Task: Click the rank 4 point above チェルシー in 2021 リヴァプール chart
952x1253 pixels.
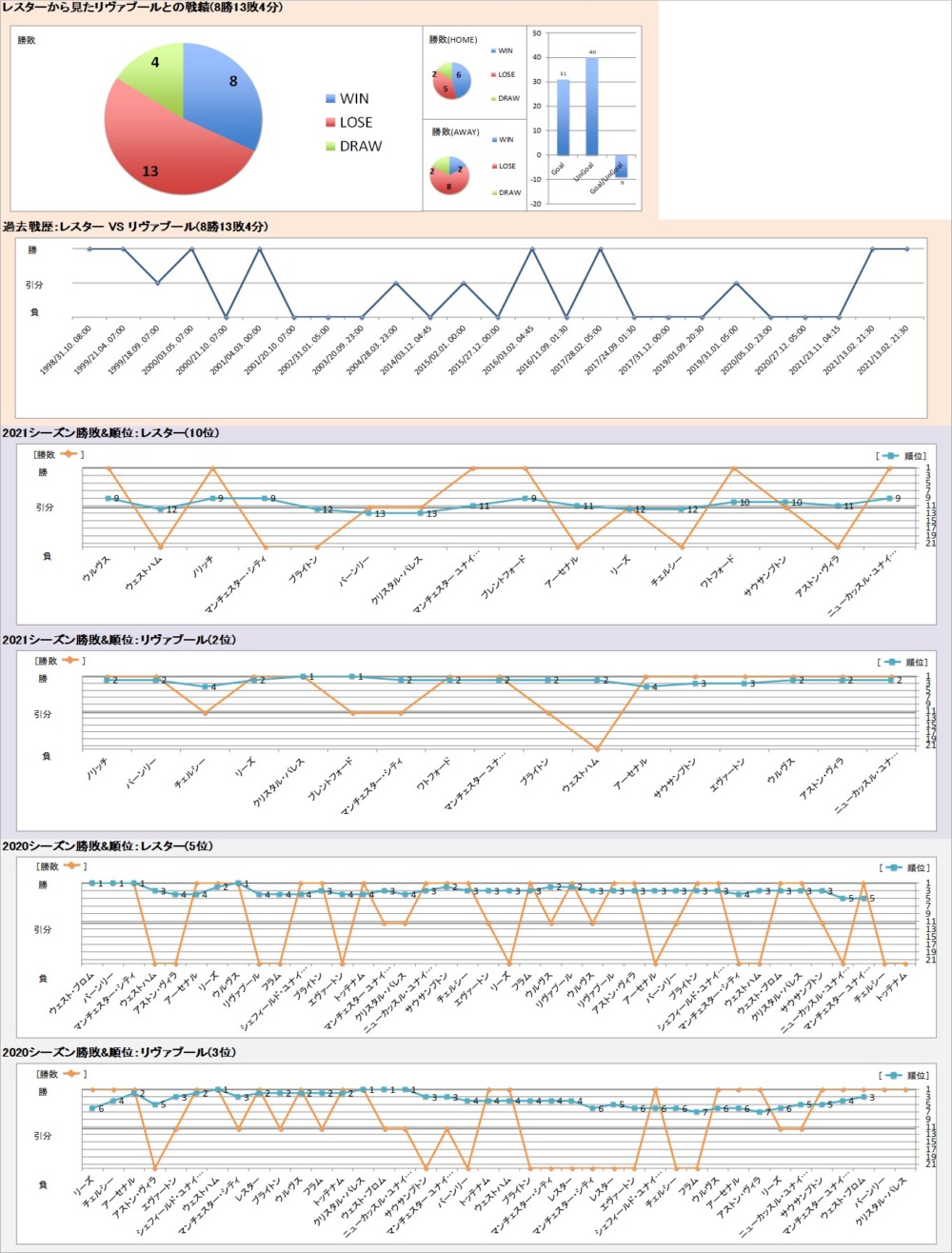Action: tap(205, 686)
